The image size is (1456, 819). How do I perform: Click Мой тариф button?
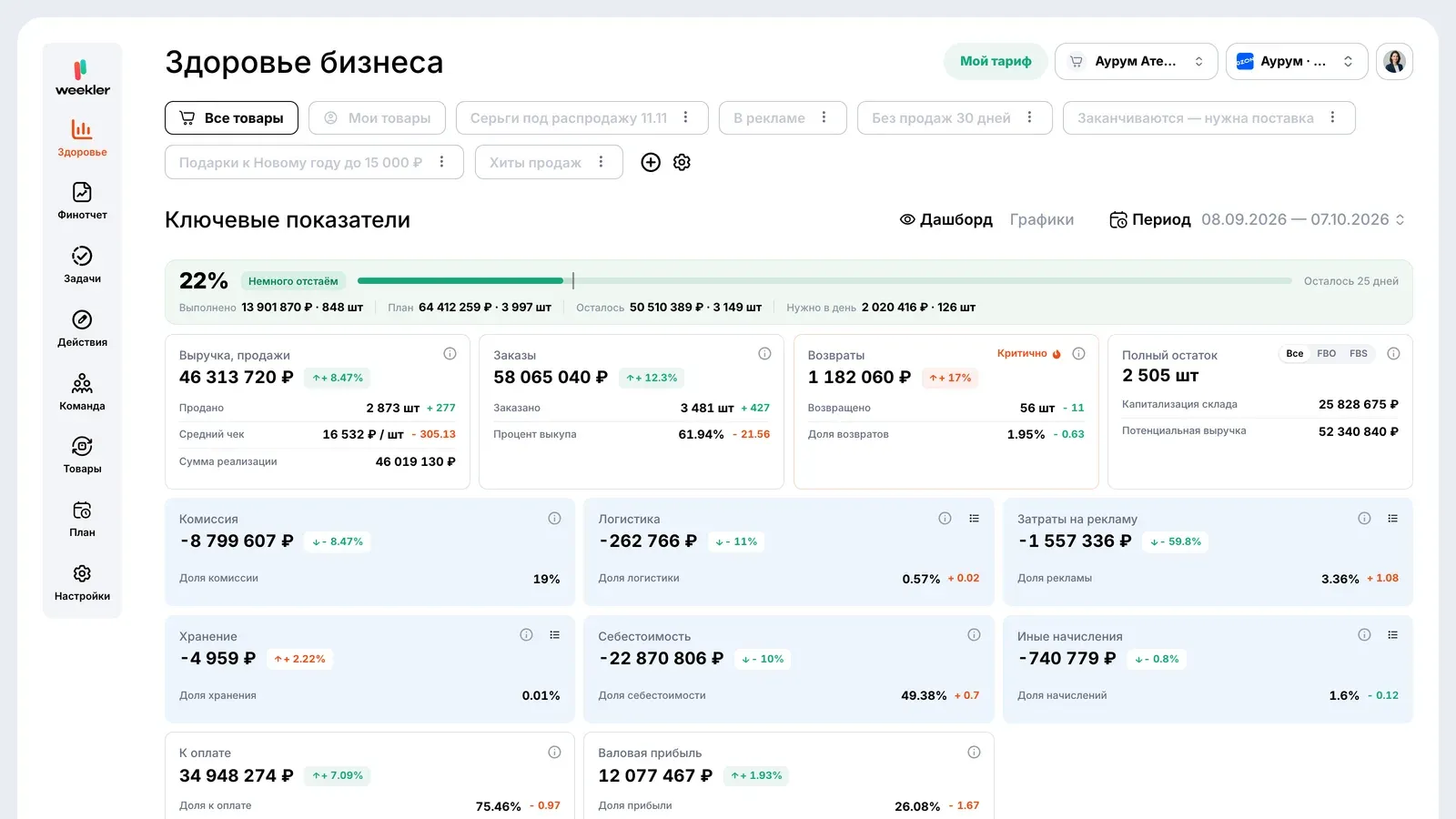pyautogui.click(x=996, y=61)
